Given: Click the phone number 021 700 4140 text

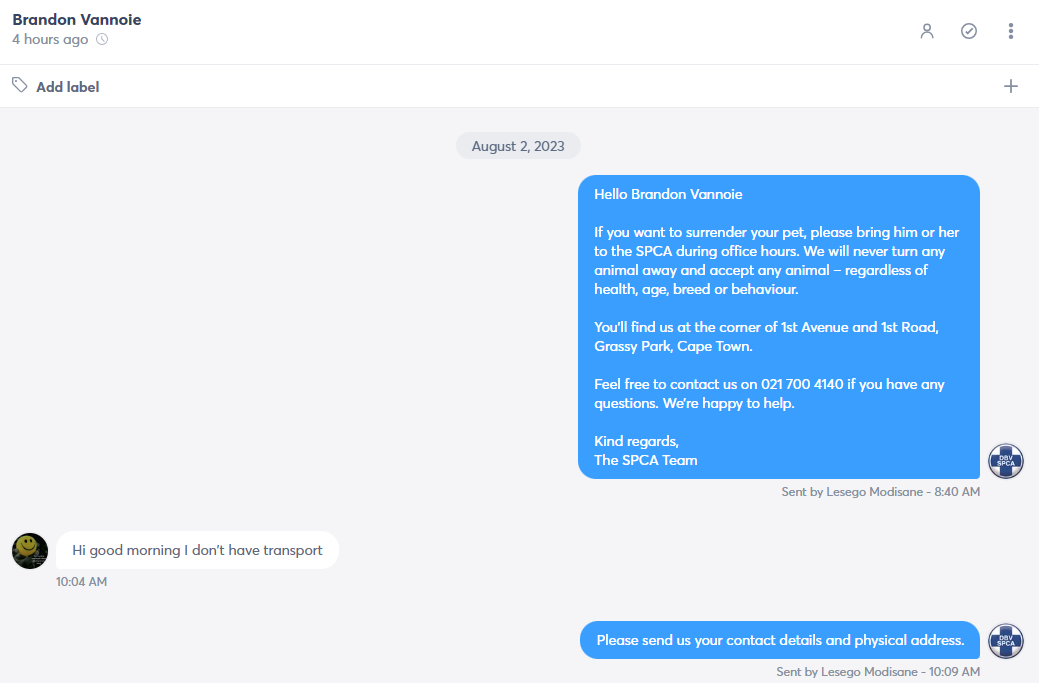Looking at the screenshot, I should [x=802, y=384].
